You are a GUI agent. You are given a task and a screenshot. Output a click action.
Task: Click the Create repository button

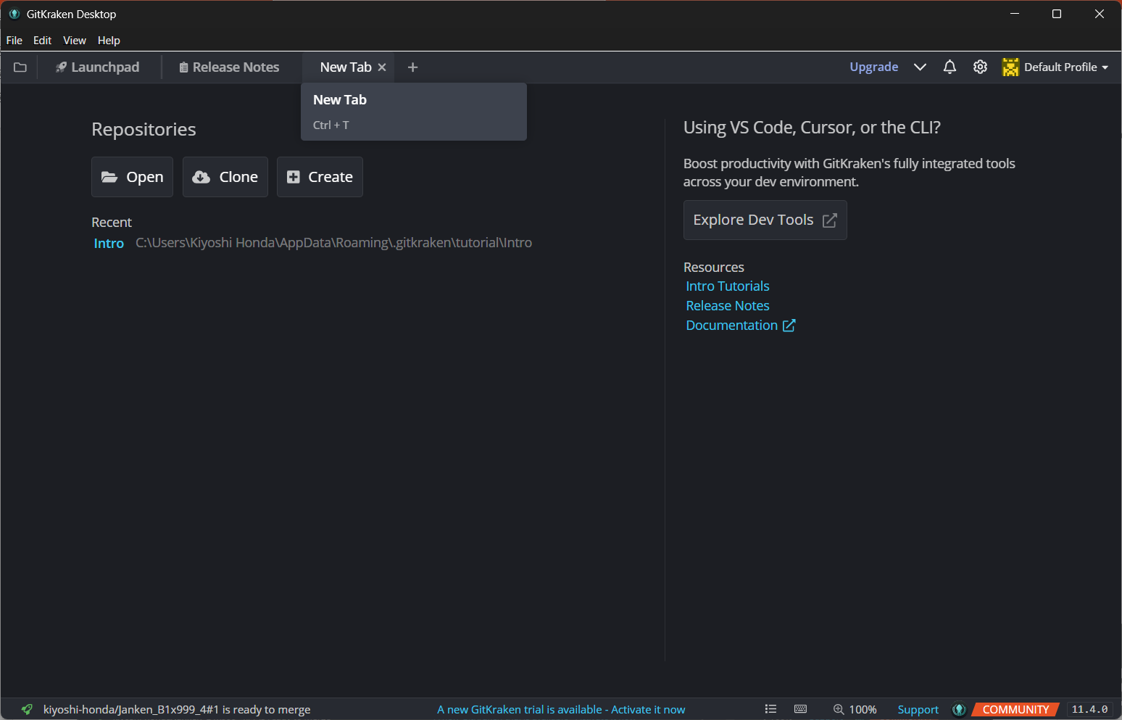coord(320,177)
